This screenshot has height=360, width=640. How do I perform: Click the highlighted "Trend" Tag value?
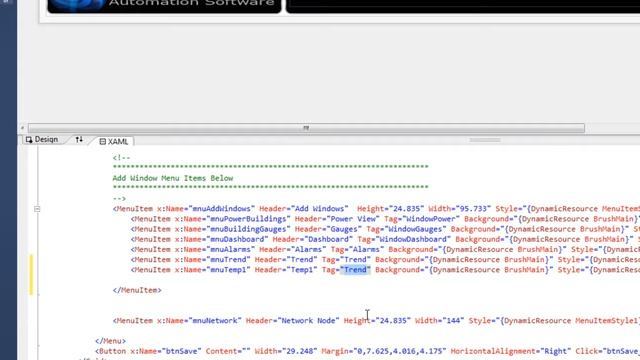[x=356, y=270]
